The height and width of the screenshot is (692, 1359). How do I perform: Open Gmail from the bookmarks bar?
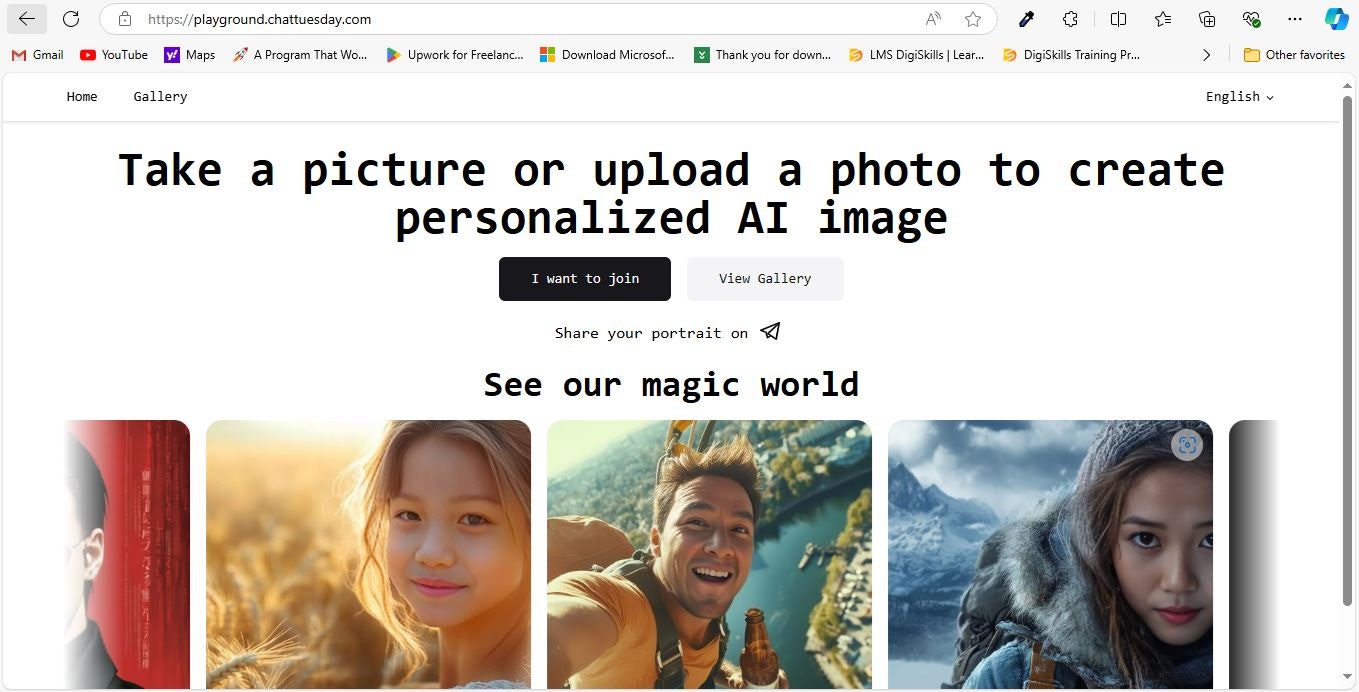pyautogui.click(x=37, y=55)
